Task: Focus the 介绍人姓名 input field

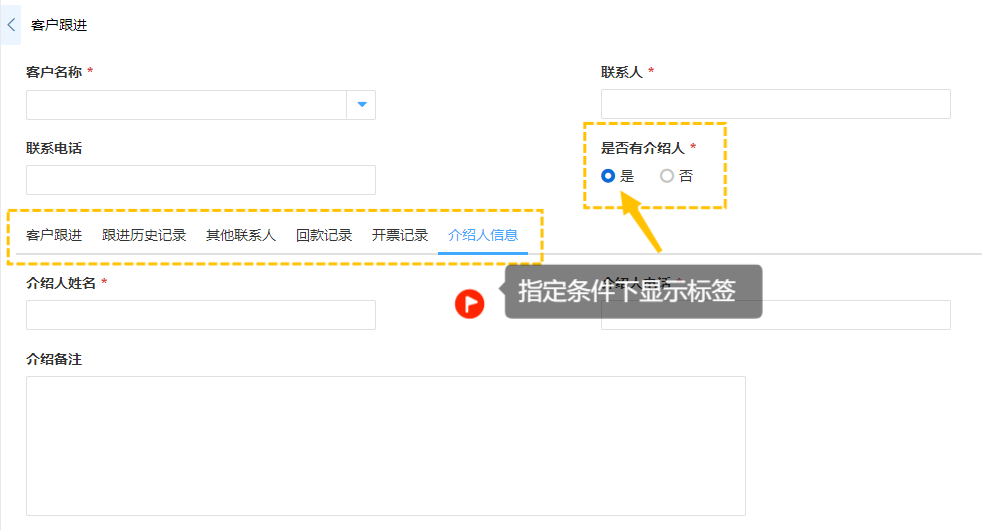Action: [200, 315]
